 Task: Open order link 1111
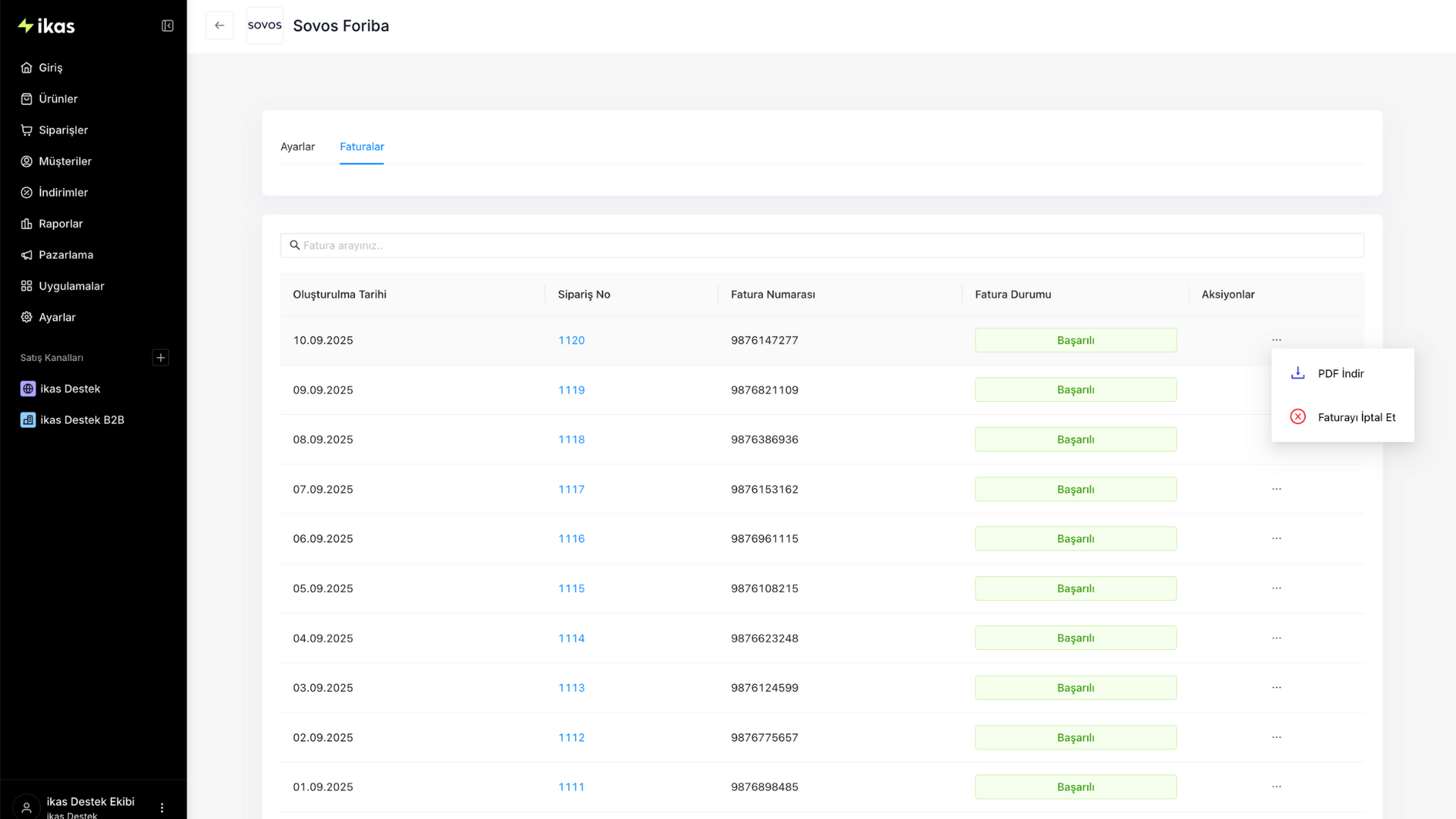tap(572, 787)
